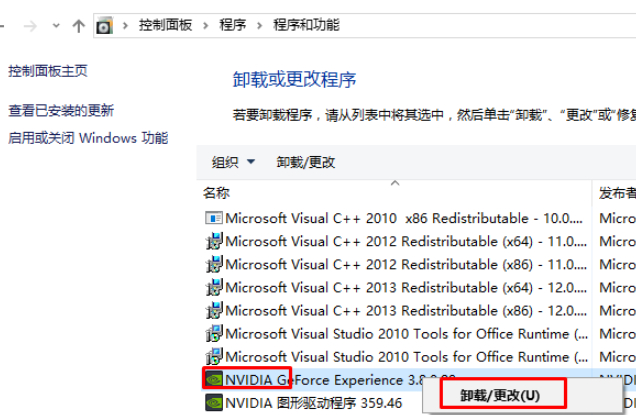
Task: Select Visual C++ 2012 Redistributable (x86) text
Action: coord(406,264)
